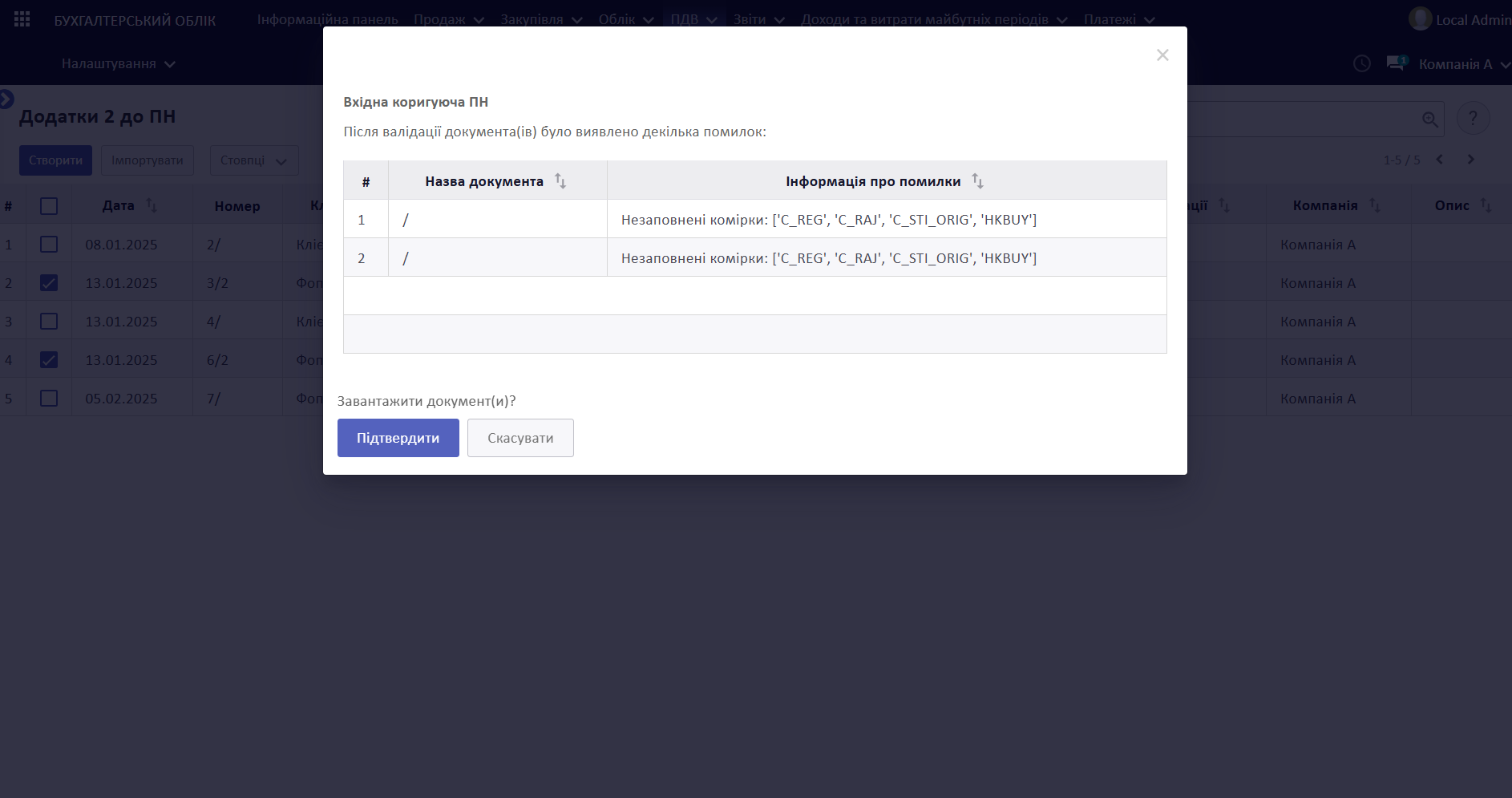Screen dimensions: 1512x798
Task: Check the row 7/ checkbox
Action: pyautogui.click(x=49, y=398)
